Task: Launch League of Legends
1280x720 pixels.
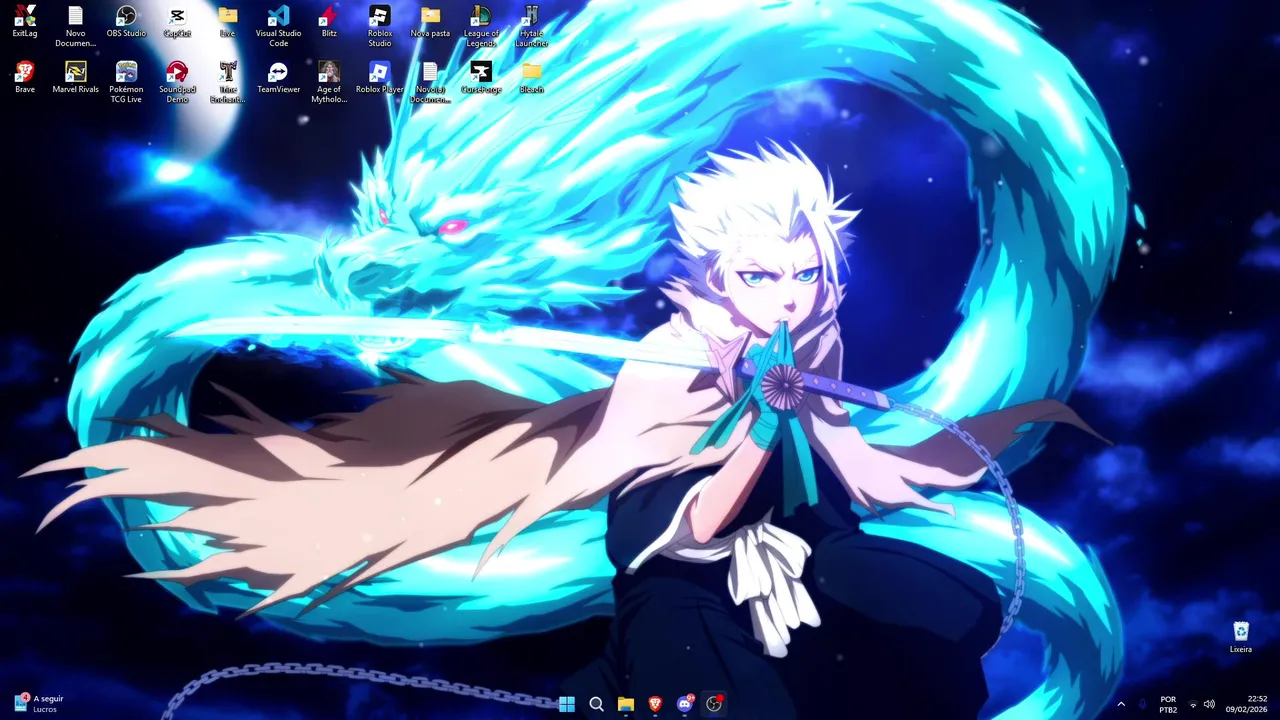Action: click(x=481, y=26)
